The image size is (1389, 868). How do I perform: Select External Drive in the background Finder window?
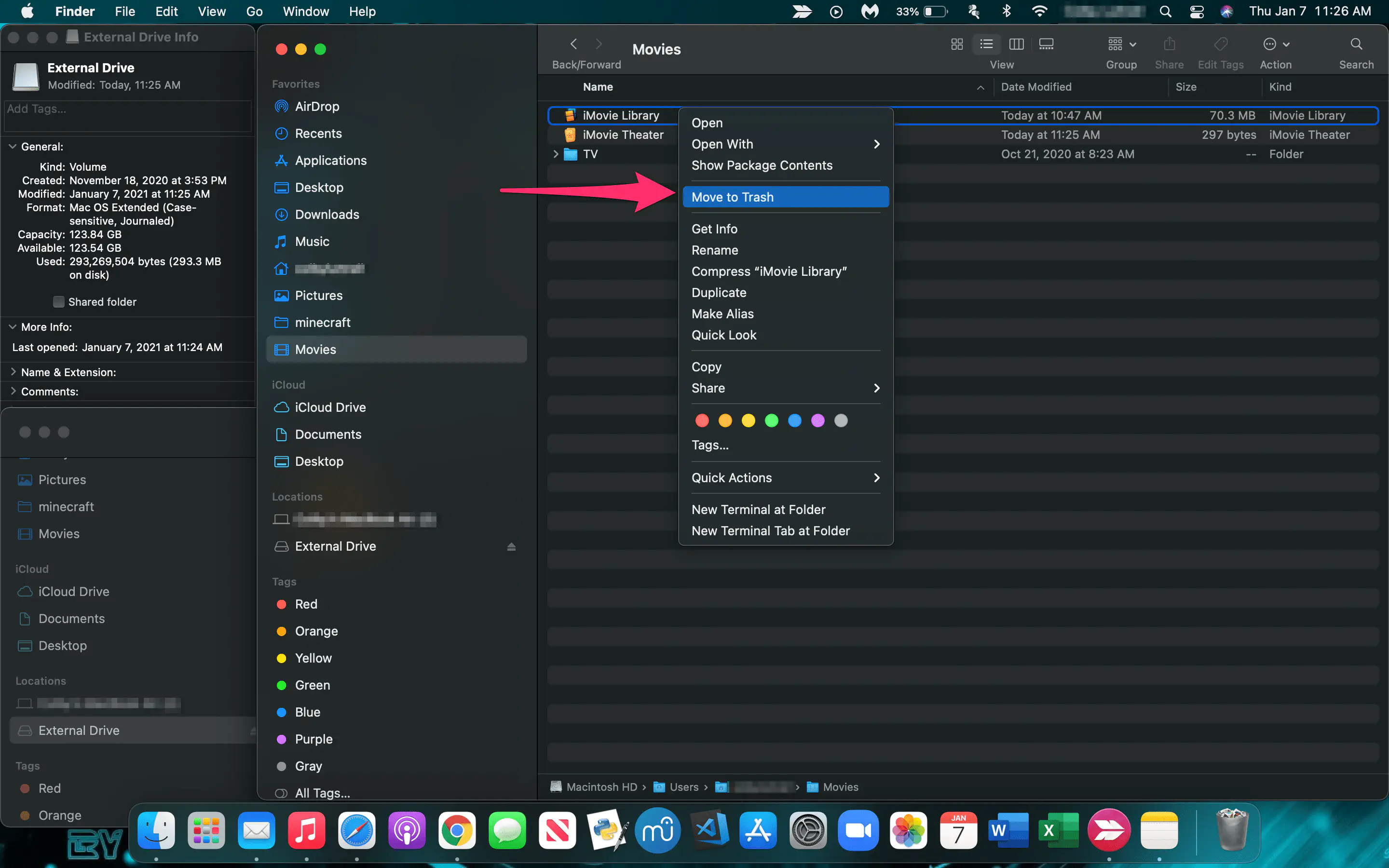click(133, 730)
